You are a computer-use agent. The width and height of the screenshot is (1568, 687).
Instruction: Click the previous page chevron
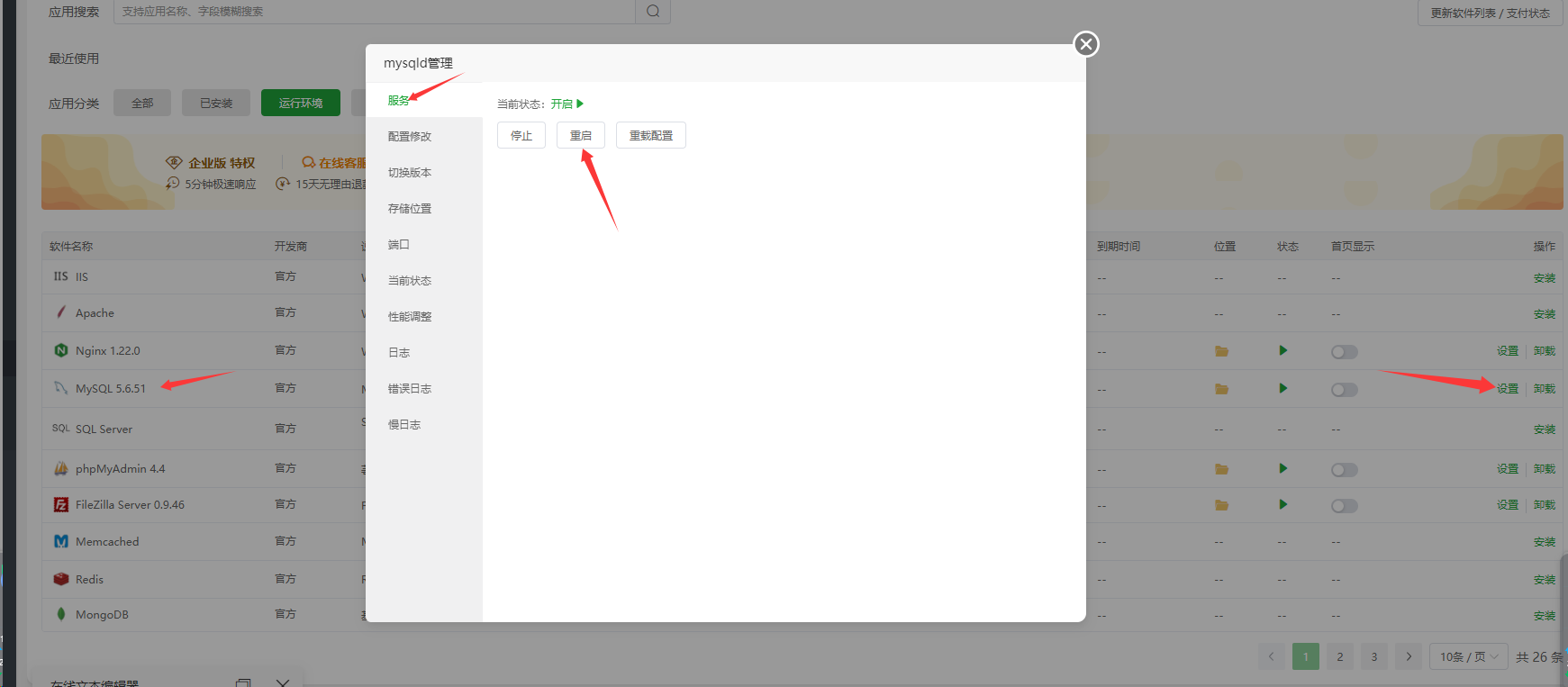[1272, 656]
